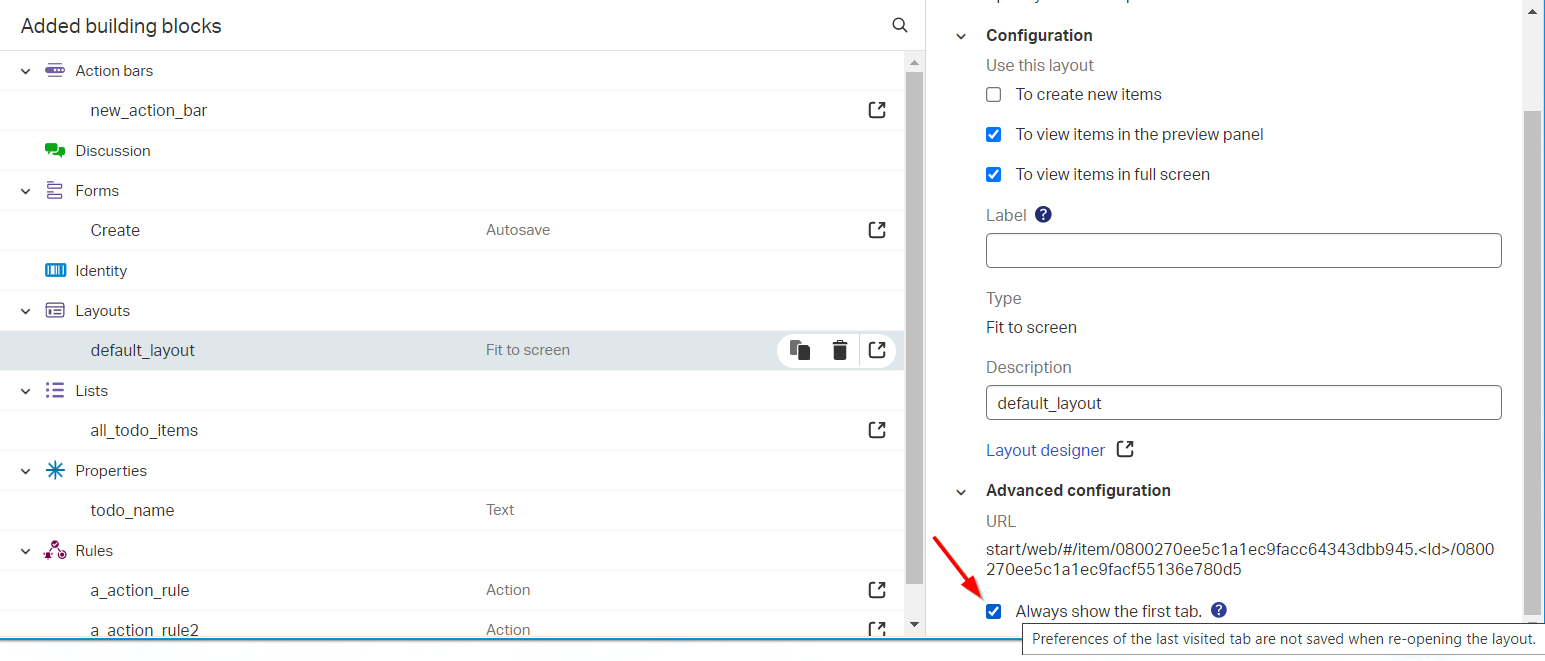Enable the To create new items checkbox
Screen dimensions: 1545x661
click(994, 95)
